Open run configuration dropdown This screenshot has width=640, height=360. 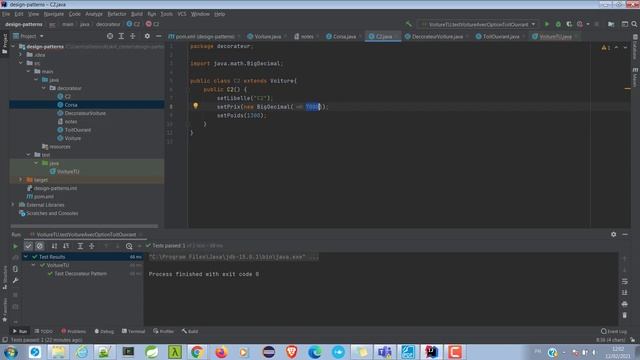pos(479,24)
